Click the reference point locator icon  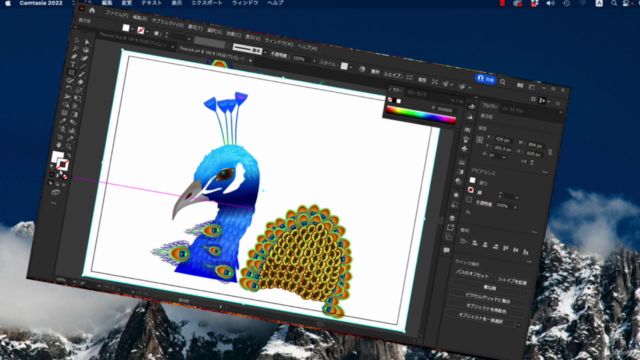[x=480, y=140]
